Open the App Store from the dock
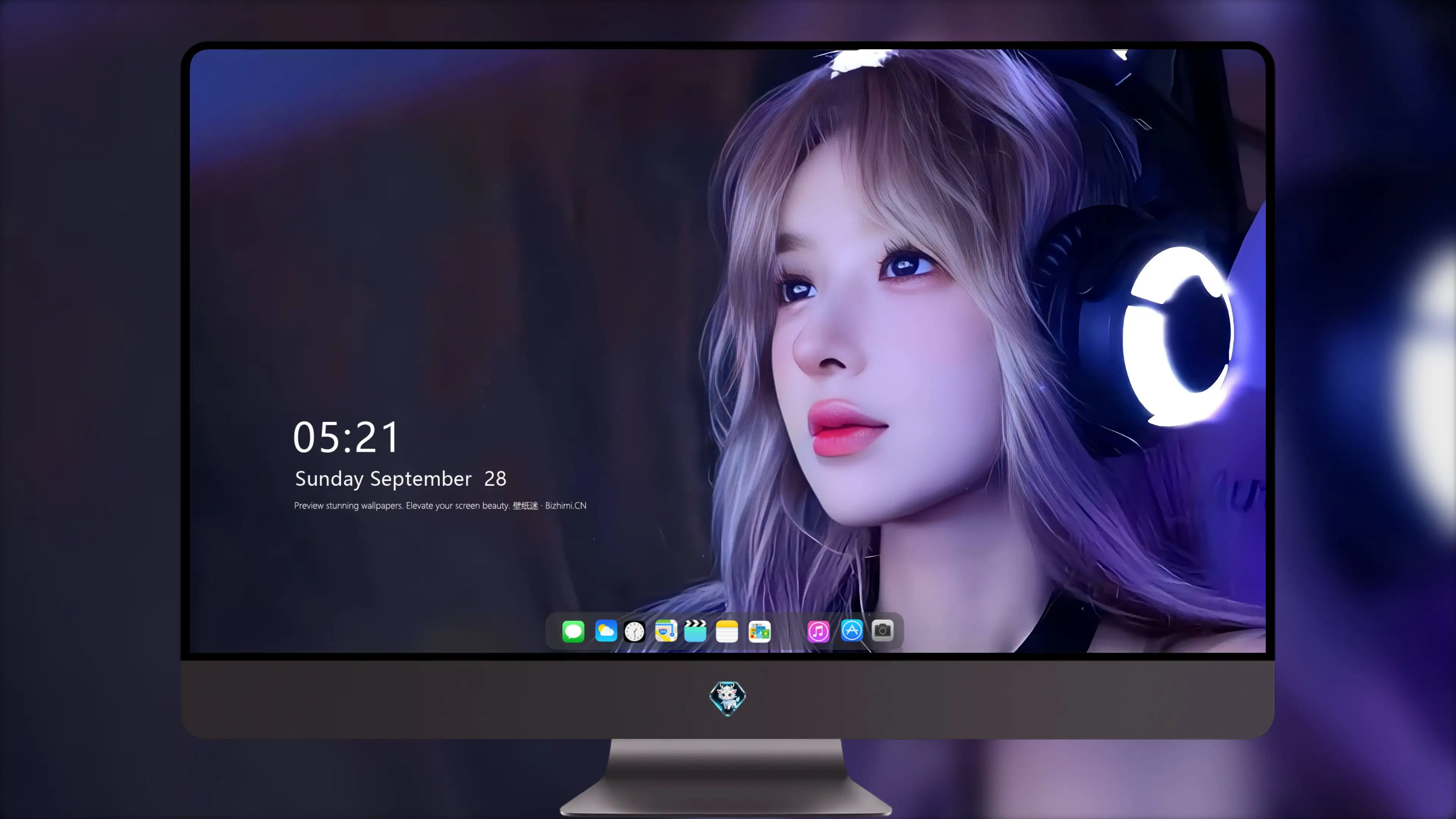1456x819 pixels. click(852, 631)
